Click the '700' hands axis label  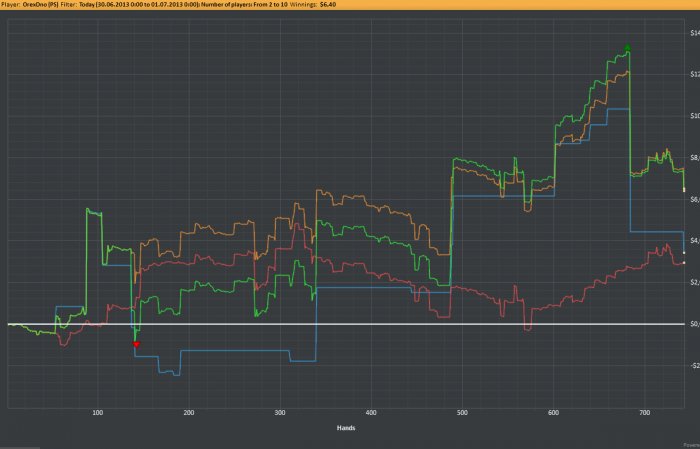644,413
